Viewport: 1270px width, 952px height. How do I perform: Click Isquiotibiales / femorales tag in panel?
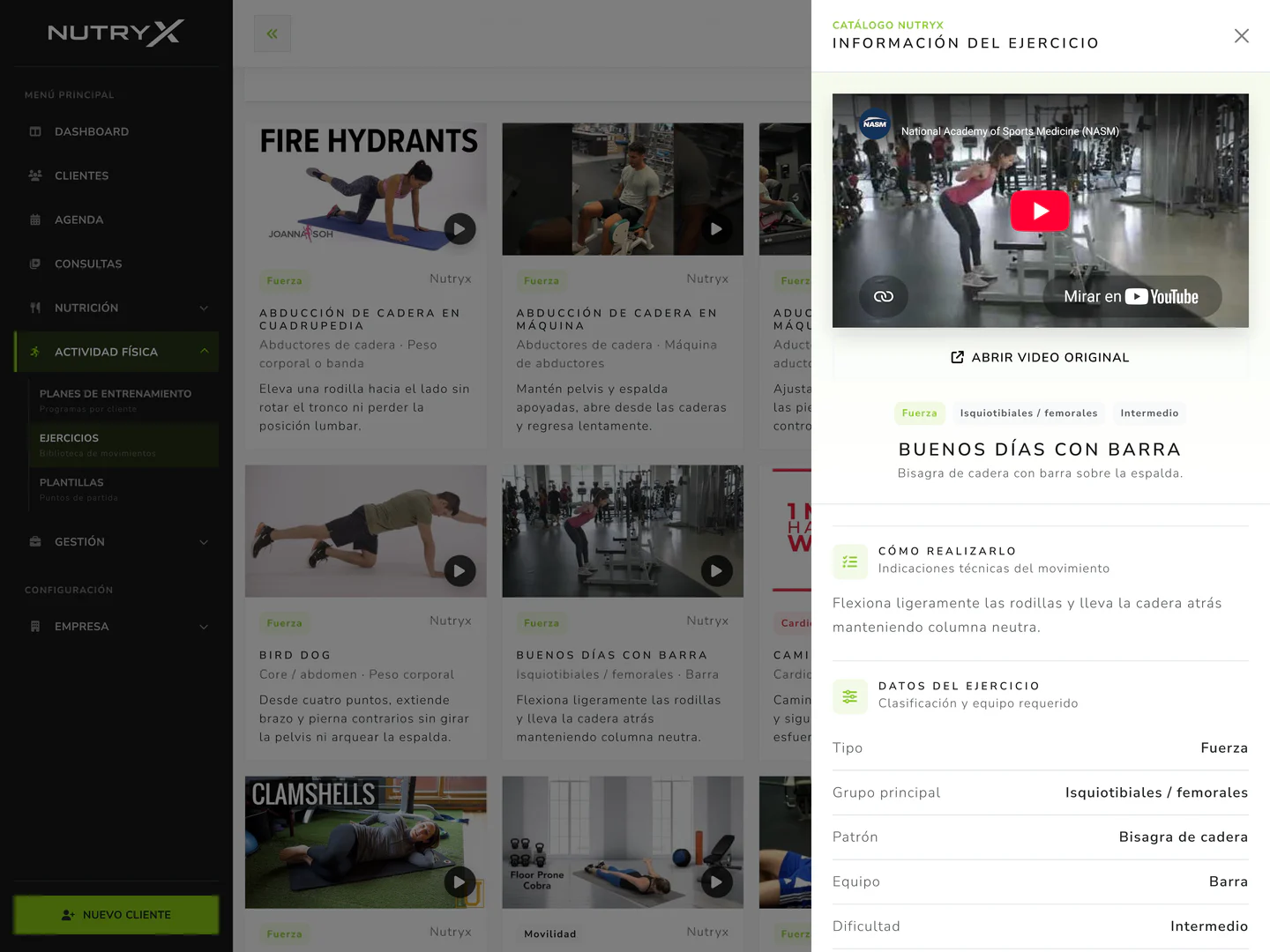(1029, 413)
